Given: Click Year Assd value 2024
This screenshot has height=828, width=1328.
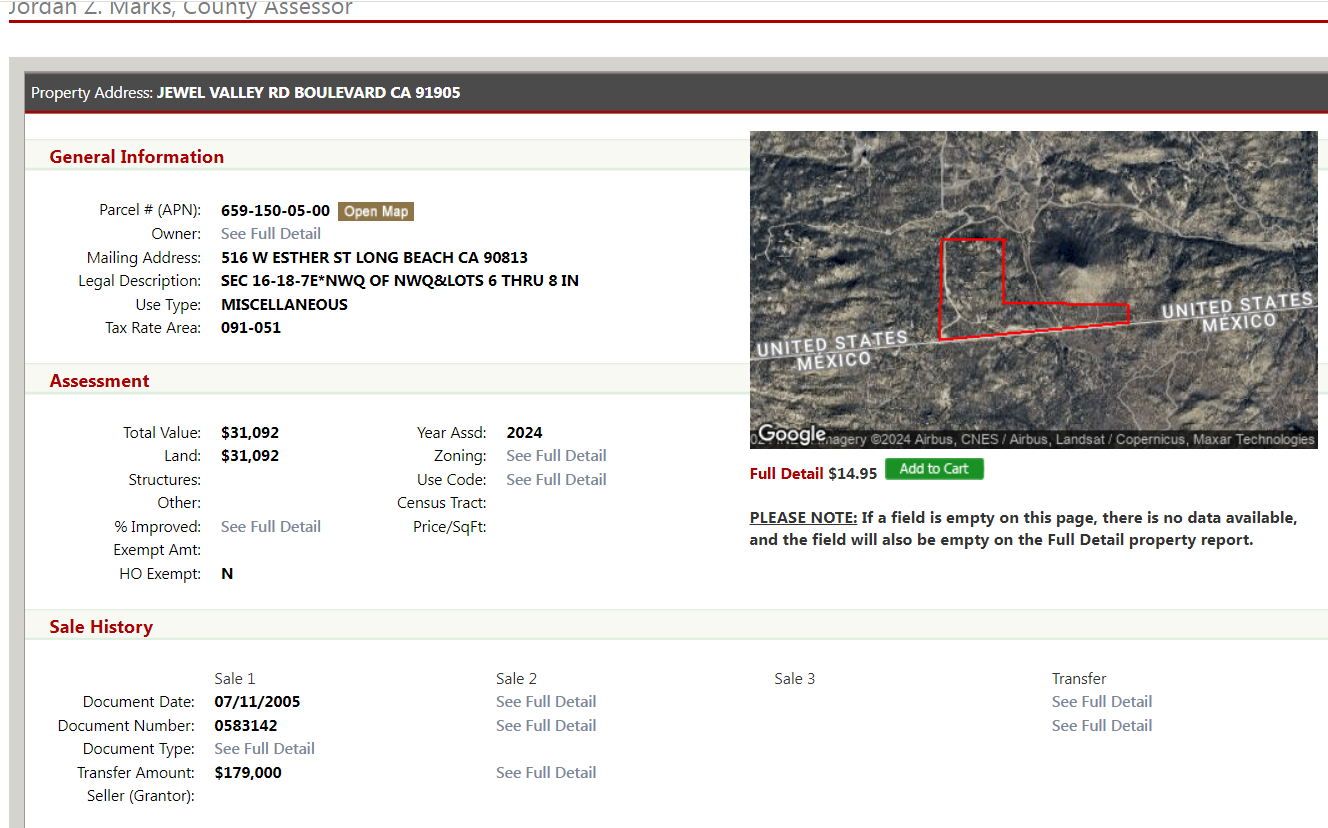Looking at the screenshot, I should pos(525,433).
